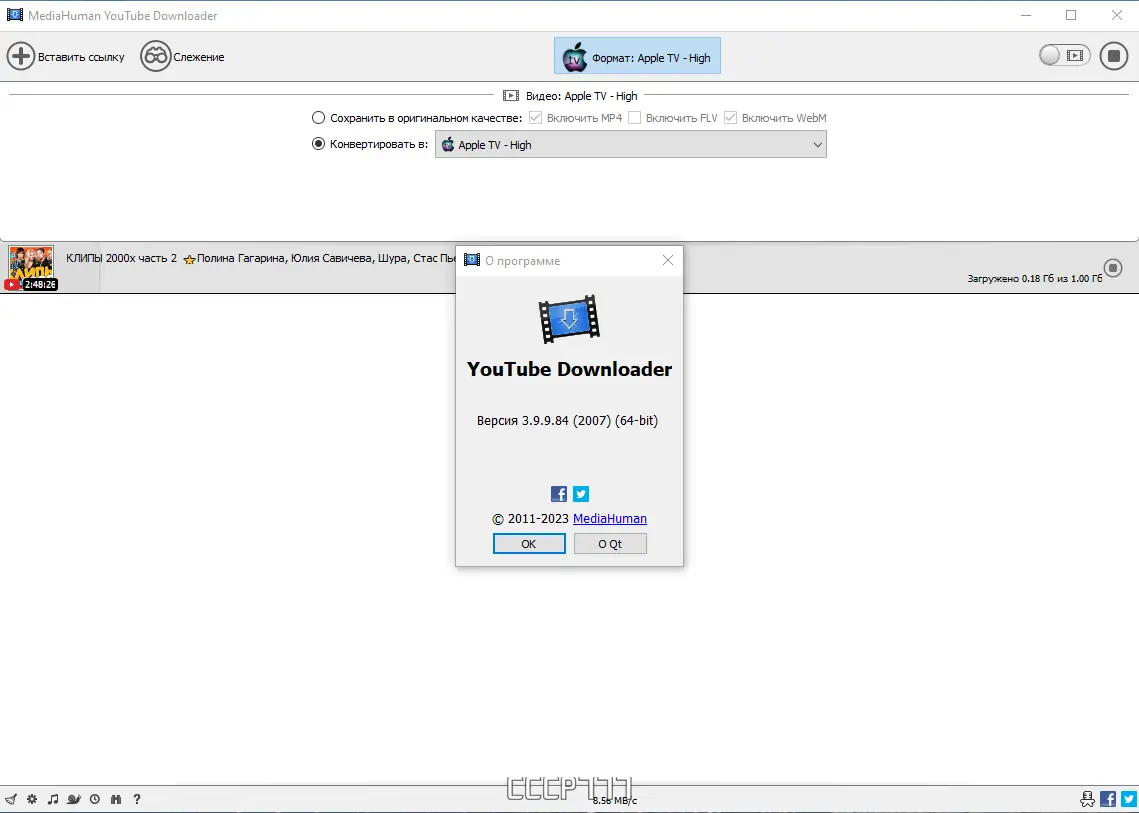1139x813 pixels.
Task: Close the О программе dialog
Action: coord(668,260)
